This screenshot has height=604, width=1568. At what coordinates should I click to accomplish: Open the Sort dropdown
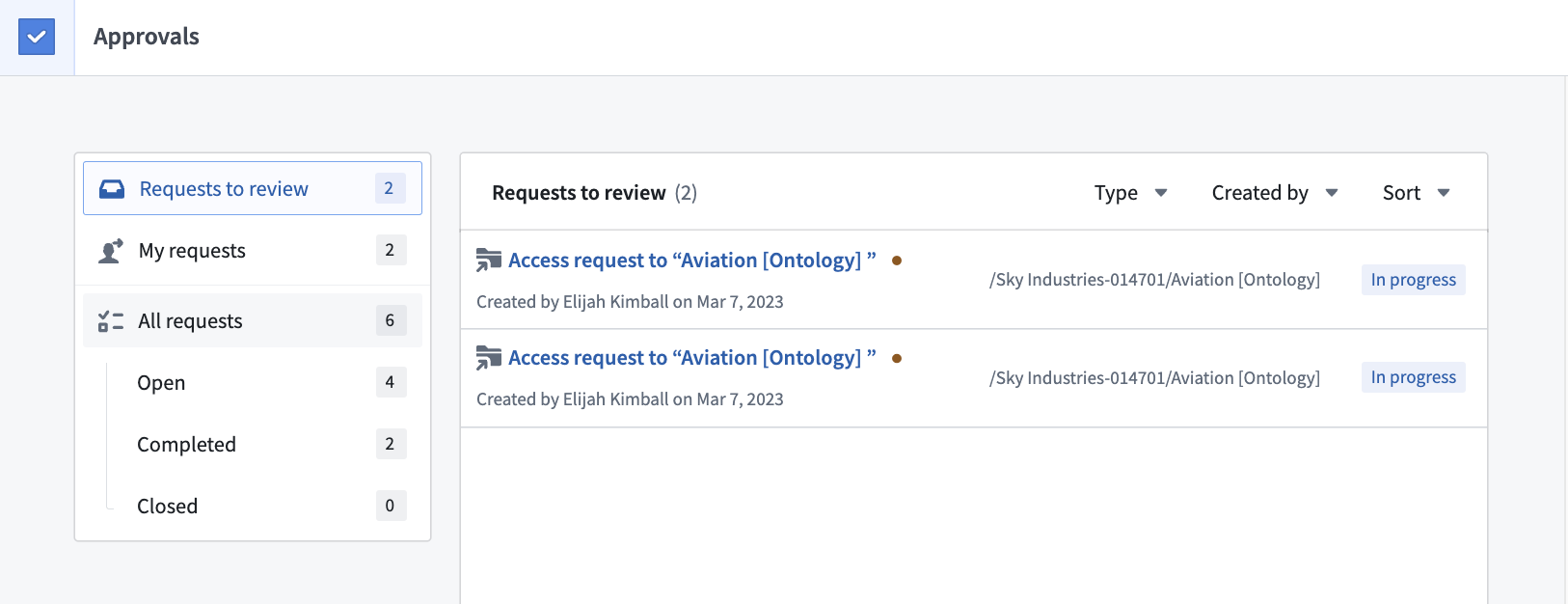tap(1417, 193)
